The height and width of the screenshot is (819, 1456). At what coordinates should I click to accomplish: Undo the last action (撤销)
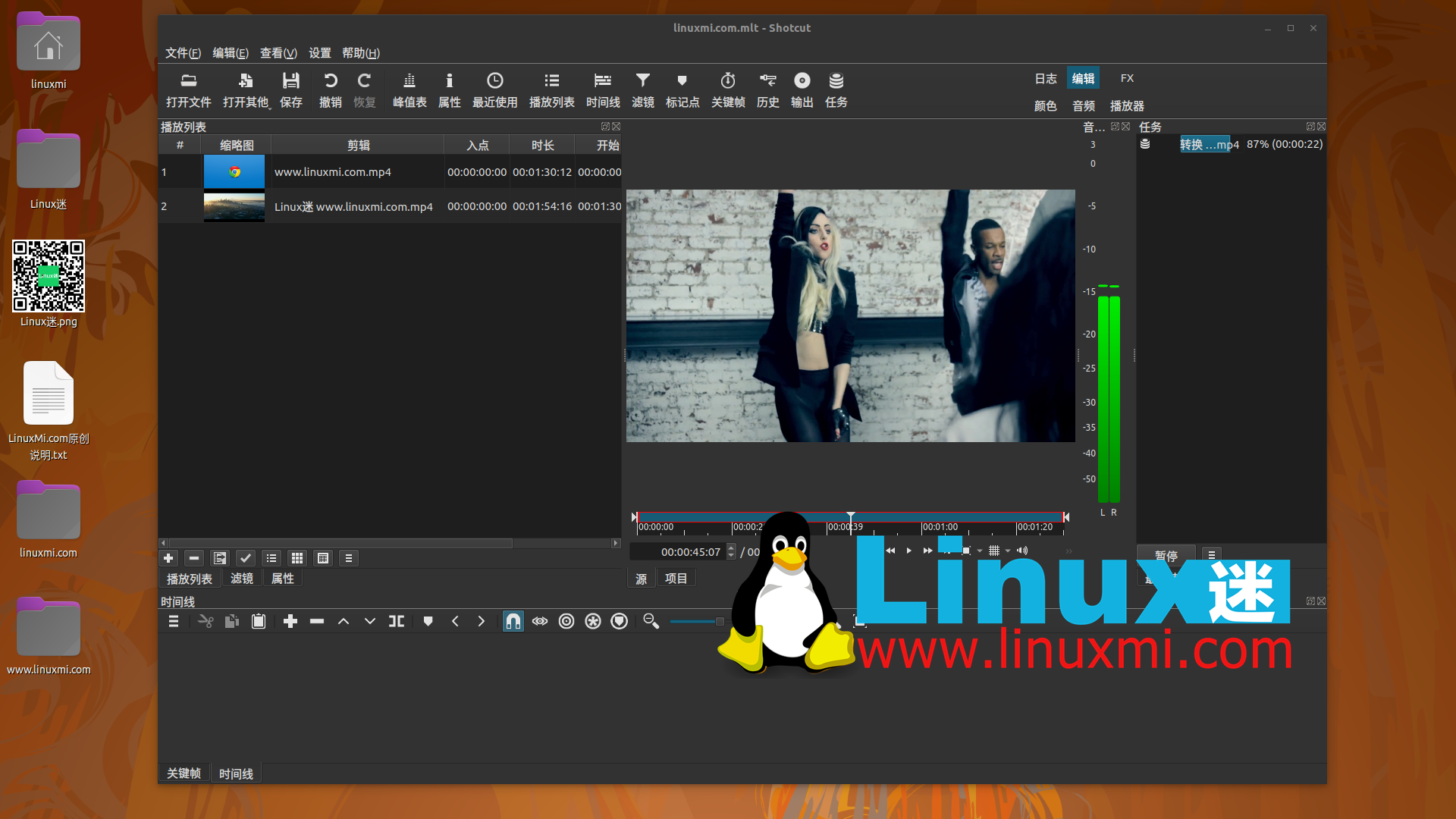pyautogui.click(x=331, y=90)
